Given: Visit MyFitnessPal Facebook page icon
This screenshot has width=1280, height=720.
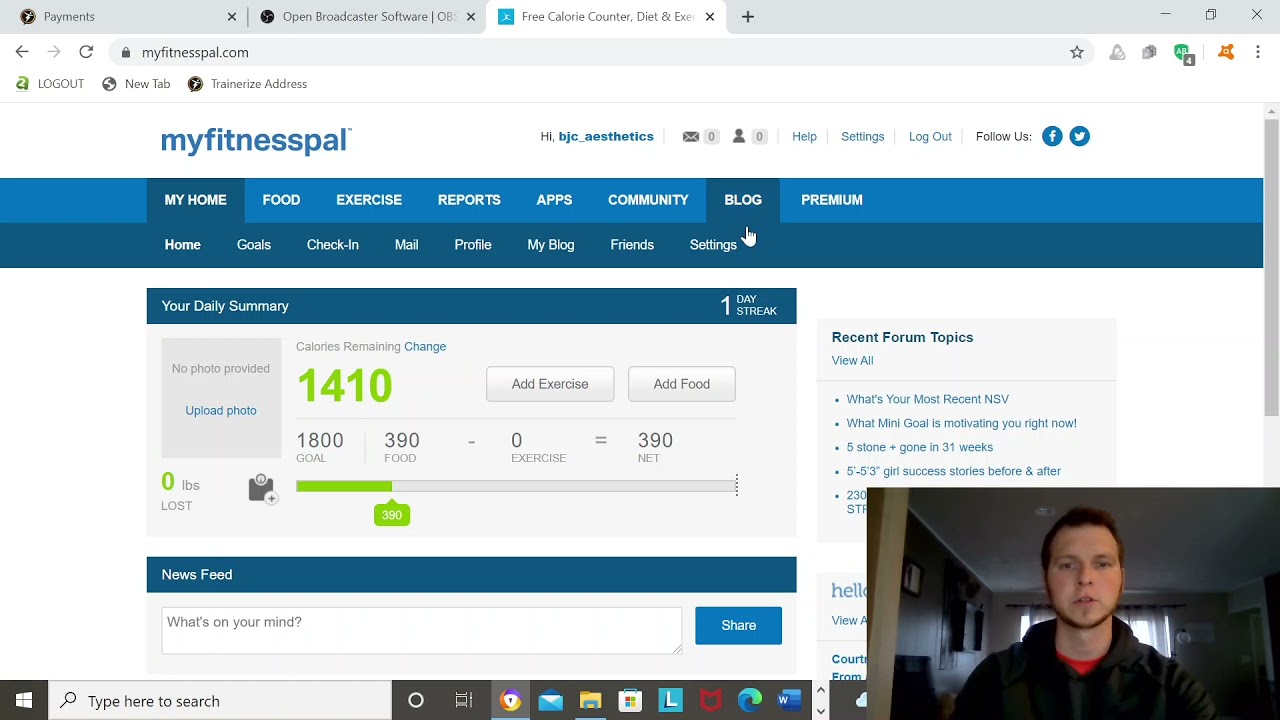Looking at the screenshot, I should [1052, 136].
